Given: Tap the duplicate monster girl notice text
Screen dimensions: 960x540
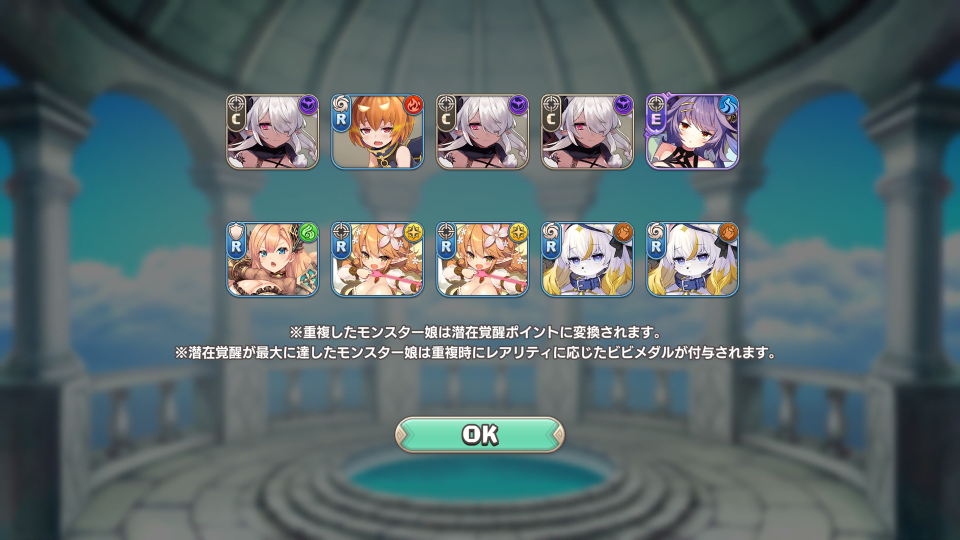Looking at the screenshot, I should pos(476,332).
